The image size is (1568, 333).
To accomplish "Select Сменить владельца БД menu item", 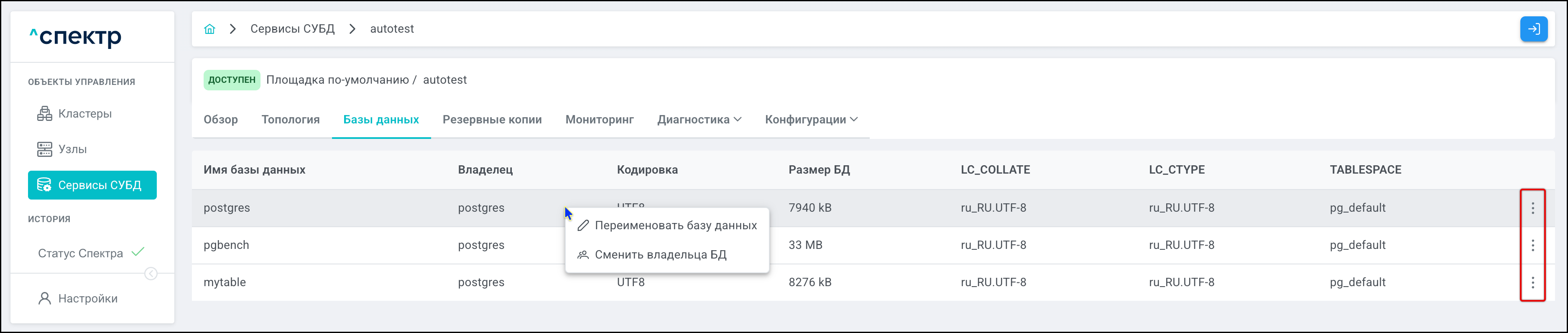I will coord(660,255).
